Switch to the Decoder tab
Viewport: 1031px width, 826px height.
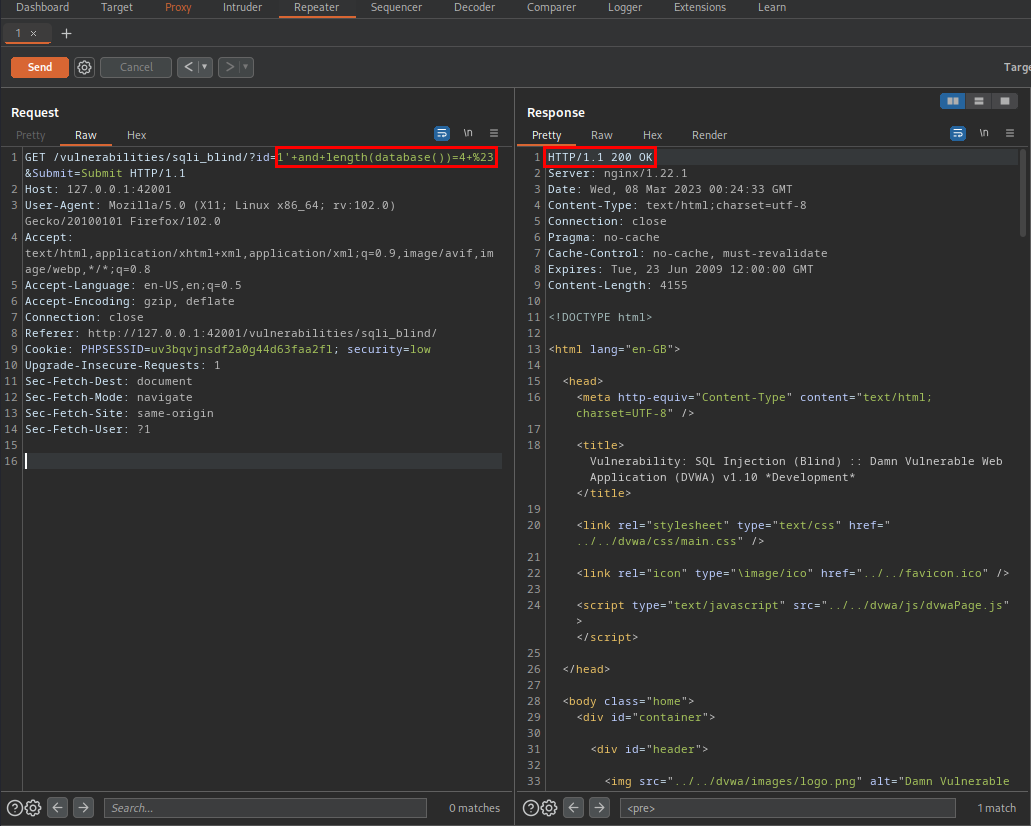(474, 7)
